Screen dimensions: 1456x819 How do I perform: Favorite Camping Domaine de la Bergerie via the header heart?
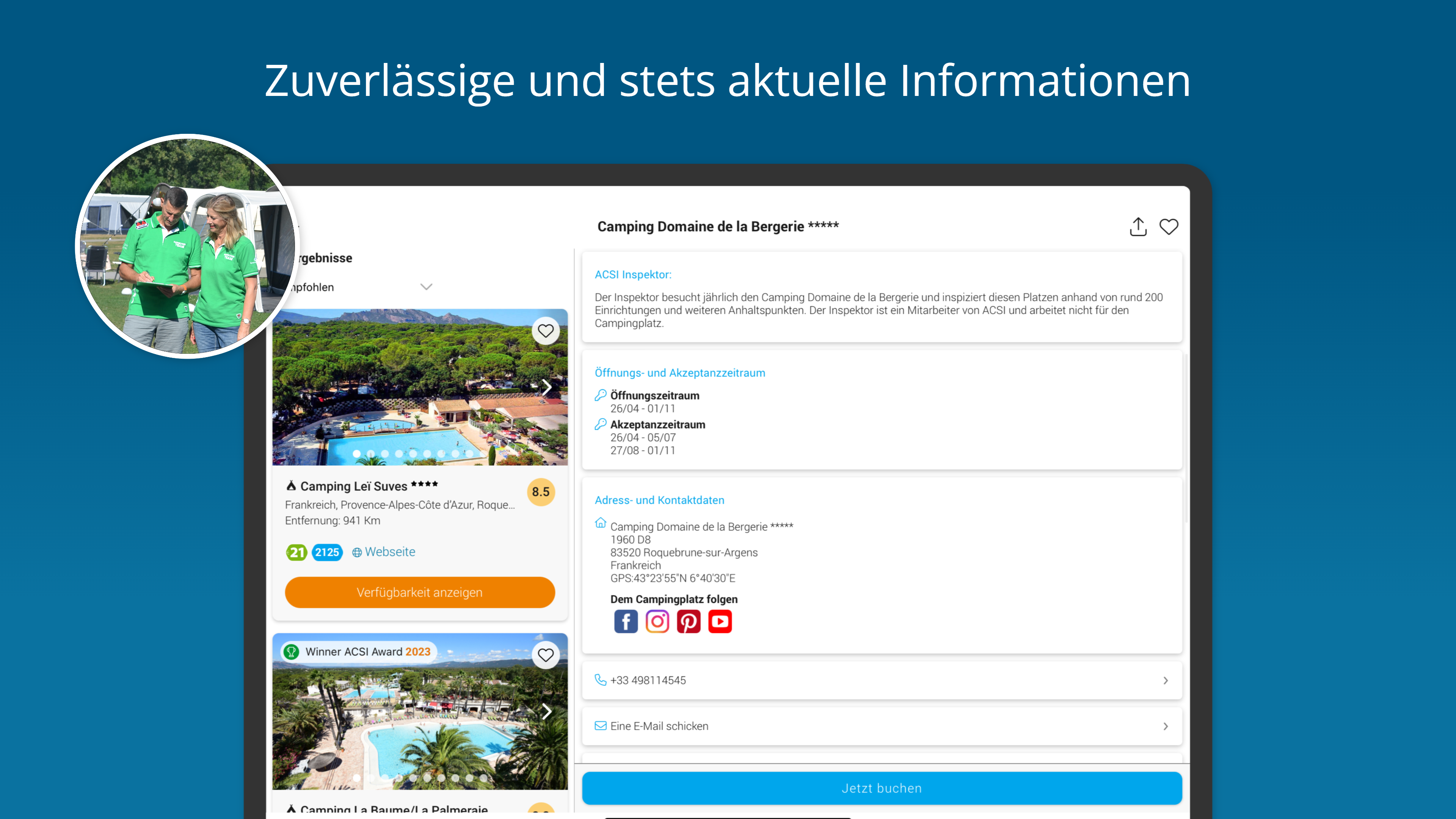[x=1168, y=227]
